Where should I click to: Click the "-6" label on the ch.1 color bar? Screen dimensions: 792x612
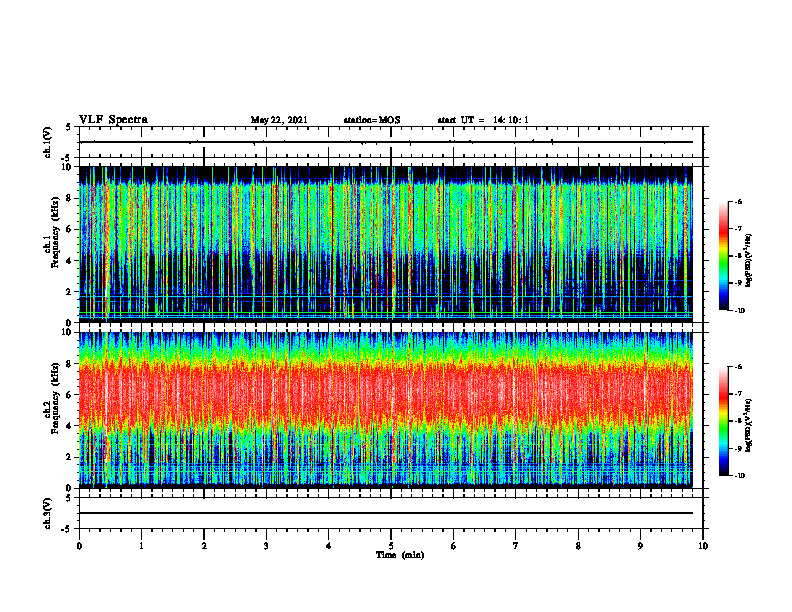(x=738, y=201)
